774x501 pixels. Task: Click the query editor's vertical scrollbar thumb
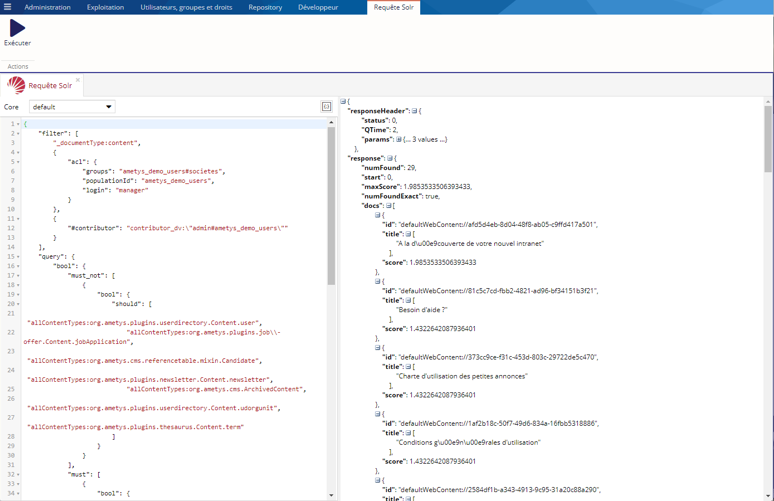coord(331,206)
